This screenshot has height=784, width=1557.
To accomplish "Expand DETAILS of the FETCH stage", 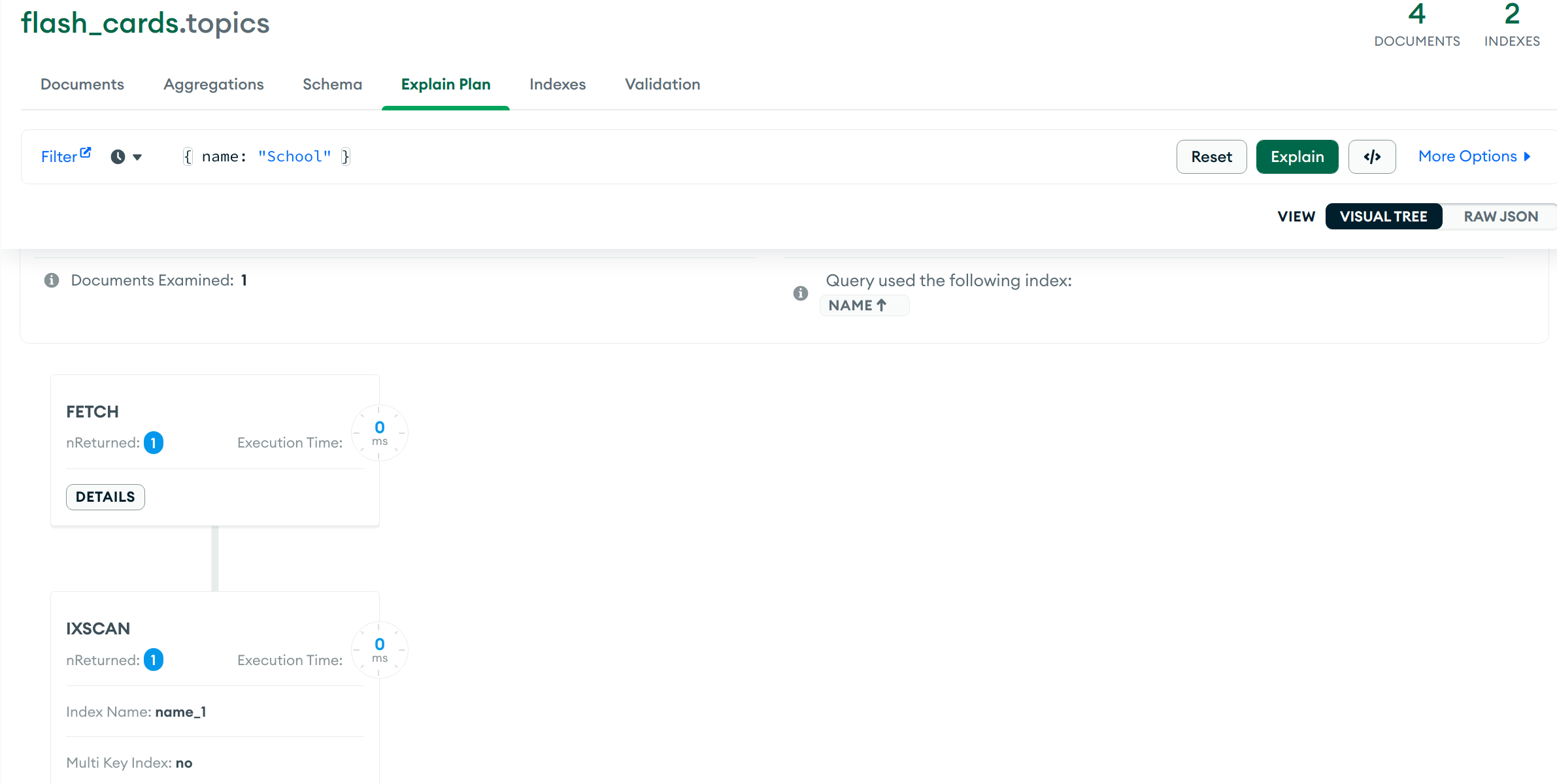I will pos(105,497).
